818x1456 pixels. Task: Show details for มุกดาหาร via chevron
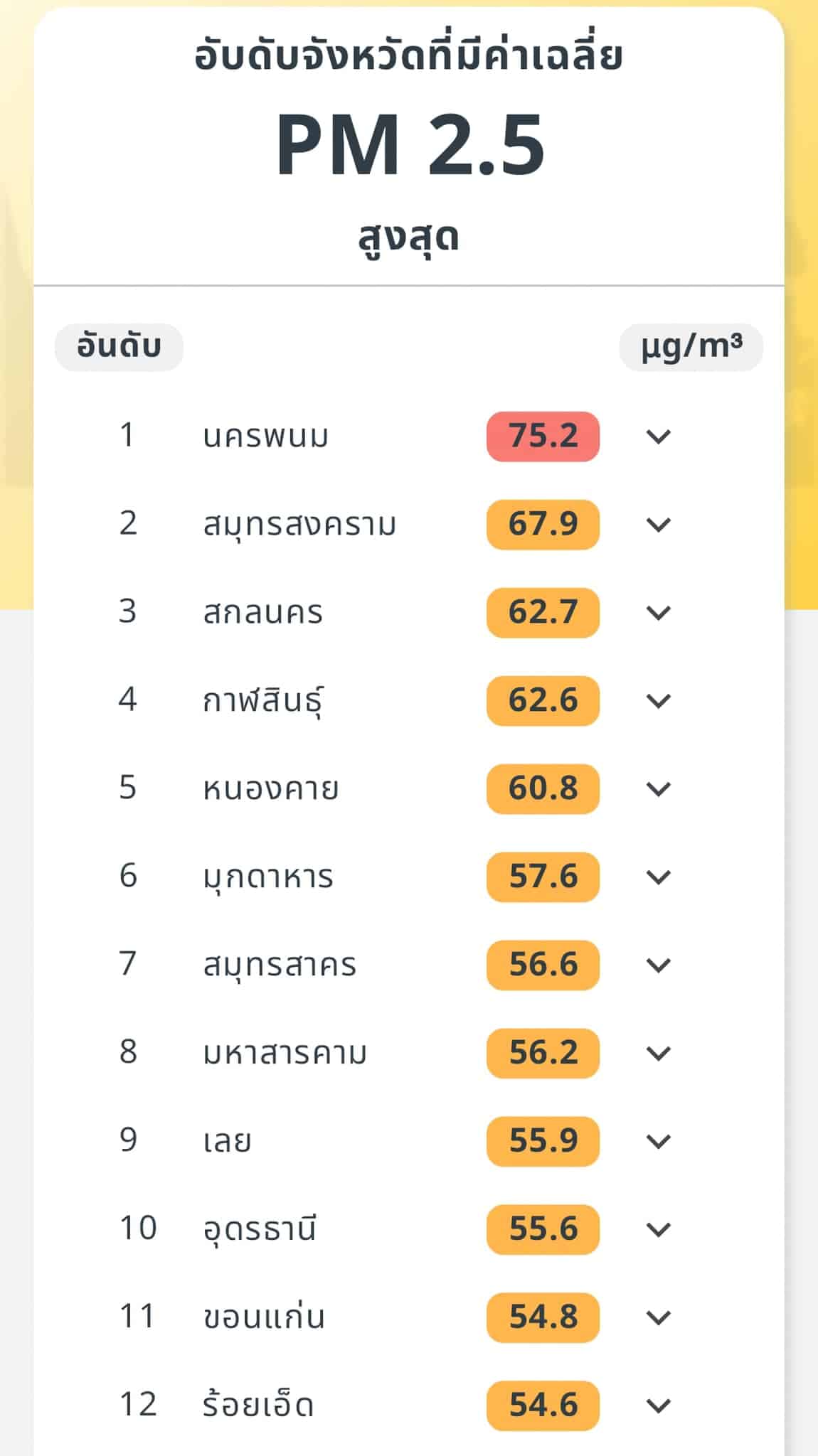click(658, 877)
